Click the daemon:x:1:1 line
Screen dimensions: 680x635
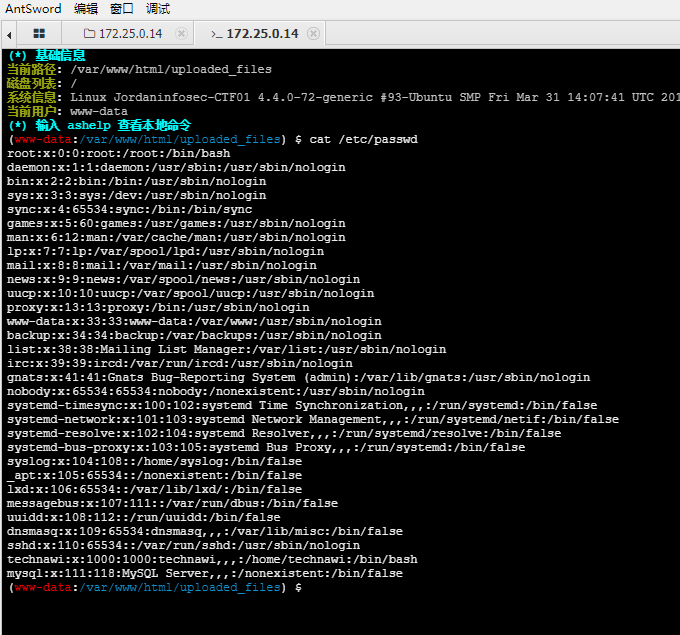pos(177,167)
